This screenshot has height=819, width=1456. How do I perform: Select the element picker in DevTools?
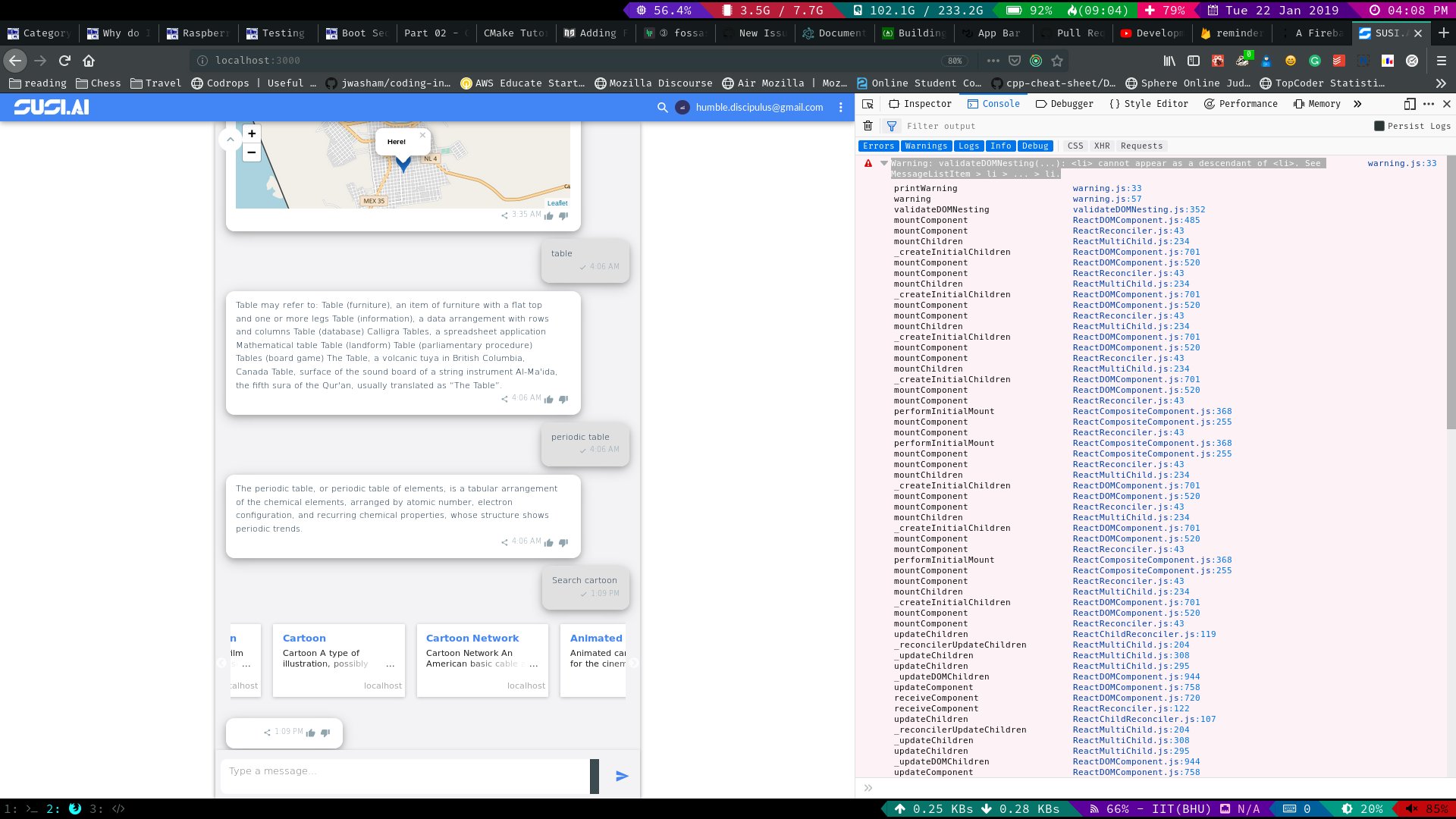[868, 104]
